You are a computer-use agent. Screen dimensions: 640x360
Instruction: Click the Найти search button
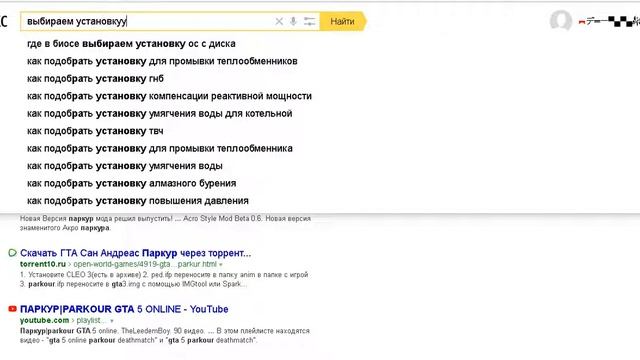tap(343, 21)
